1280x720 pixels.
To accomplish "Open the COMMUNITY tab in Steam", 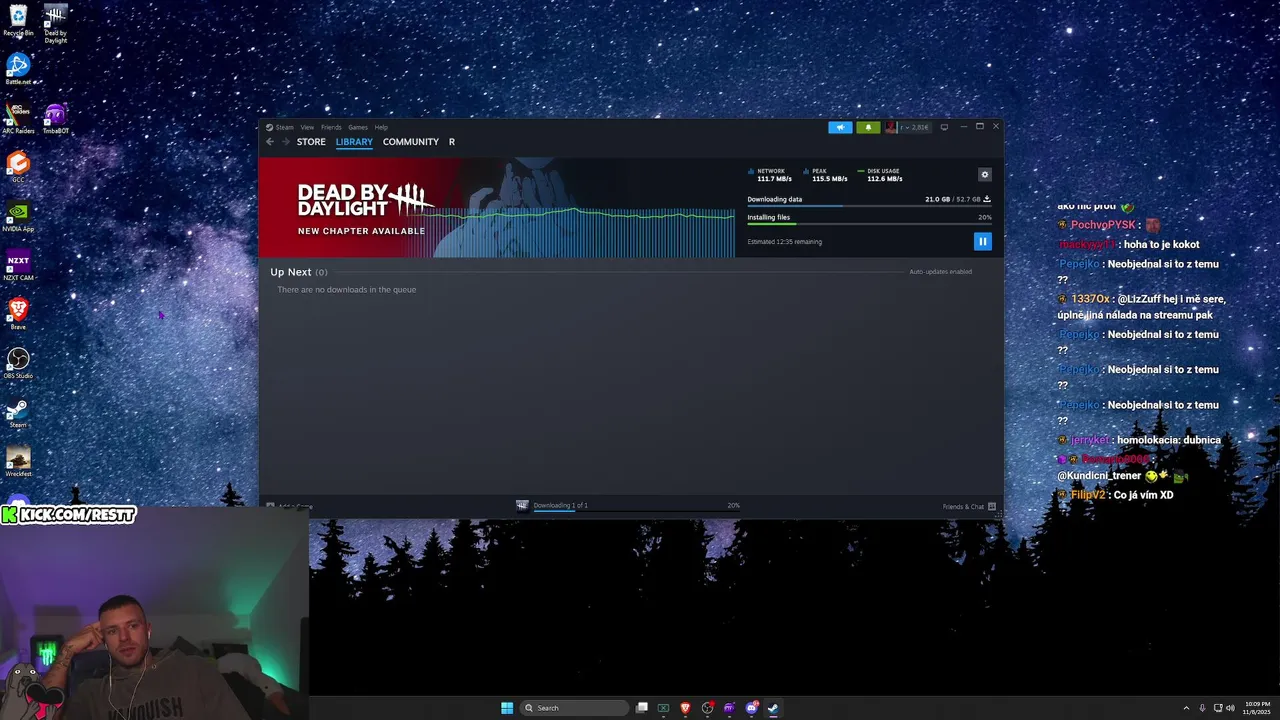I will pyautogui.click(x=410, y=142).
